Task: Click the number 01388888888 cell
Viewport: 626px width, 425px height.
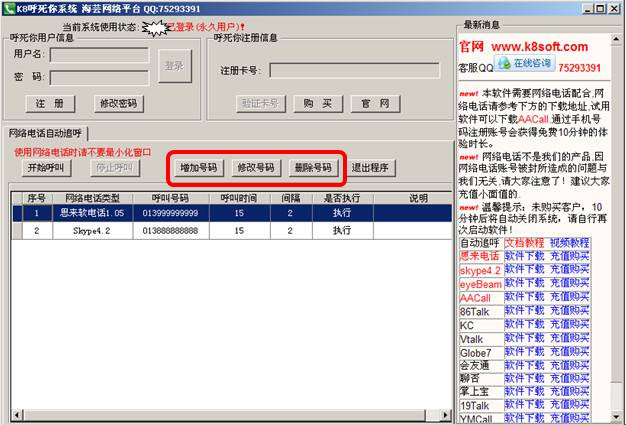Action: pyautogui.click(x=170, y=231)
